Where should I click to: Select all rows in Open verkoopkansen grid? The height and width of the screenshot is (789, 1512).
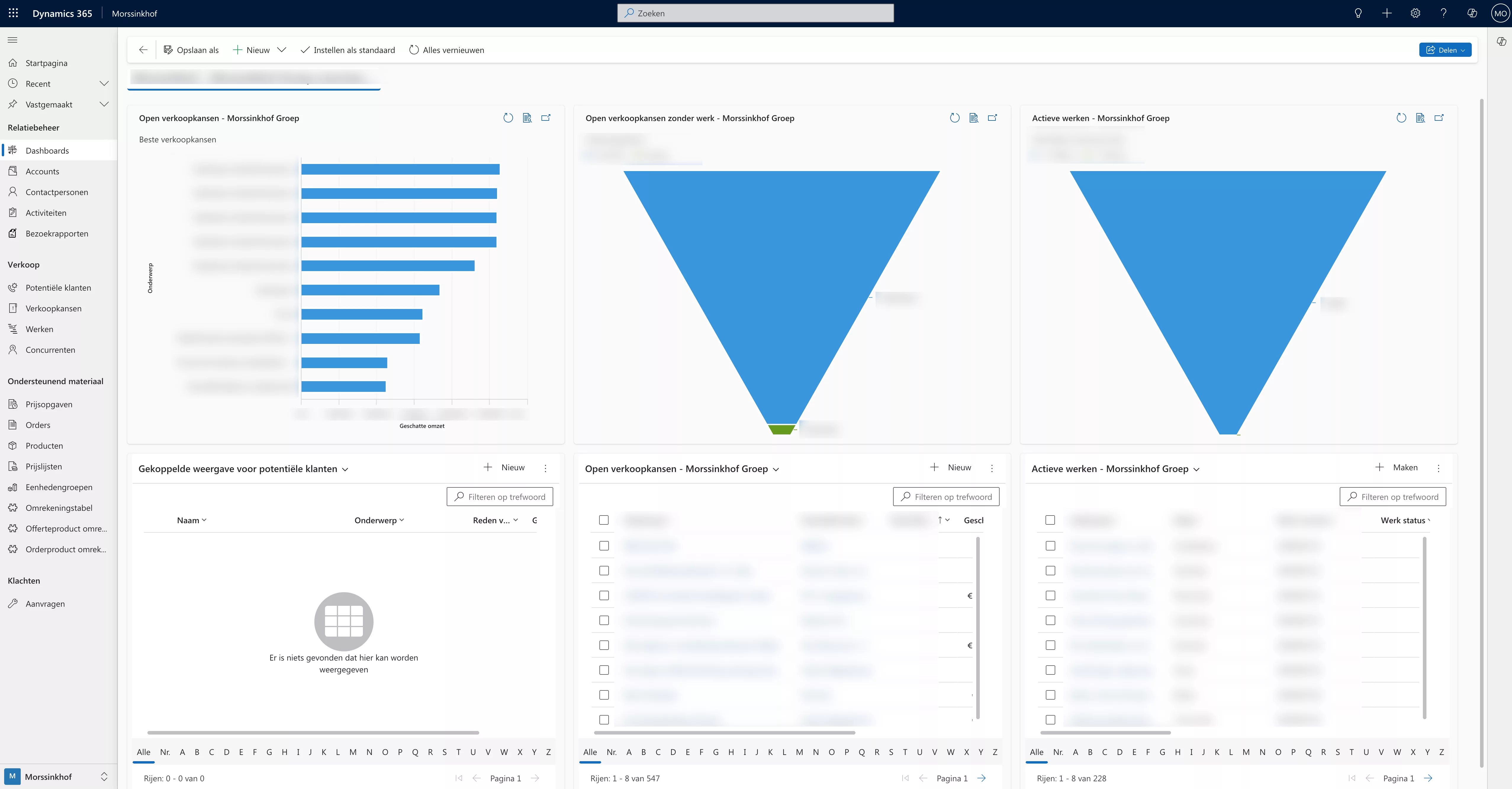(604, 520)
